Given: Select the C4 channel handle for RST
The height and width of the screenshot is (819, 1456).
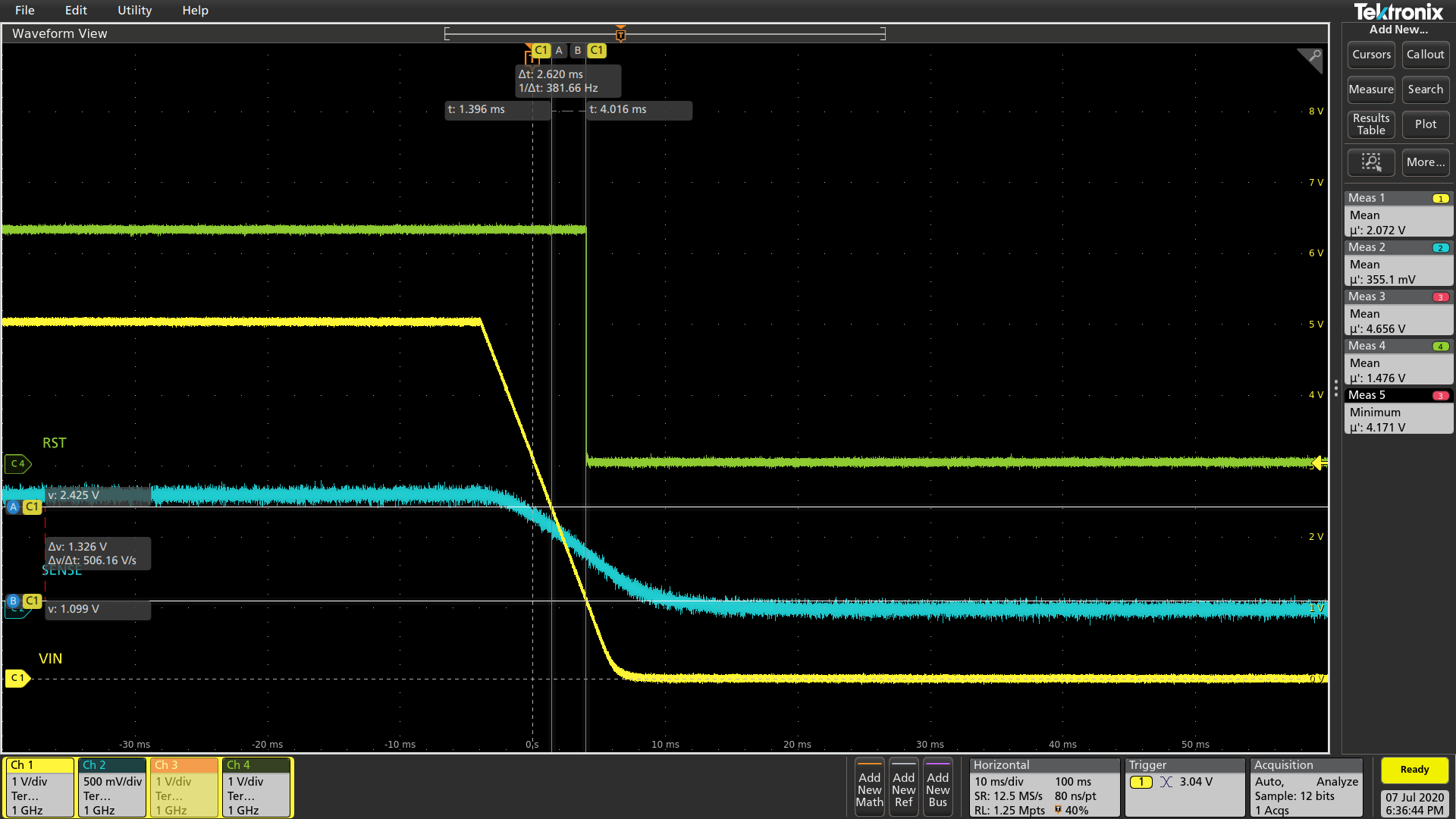Looking at the screenshot, I should (x=17, y=463).
